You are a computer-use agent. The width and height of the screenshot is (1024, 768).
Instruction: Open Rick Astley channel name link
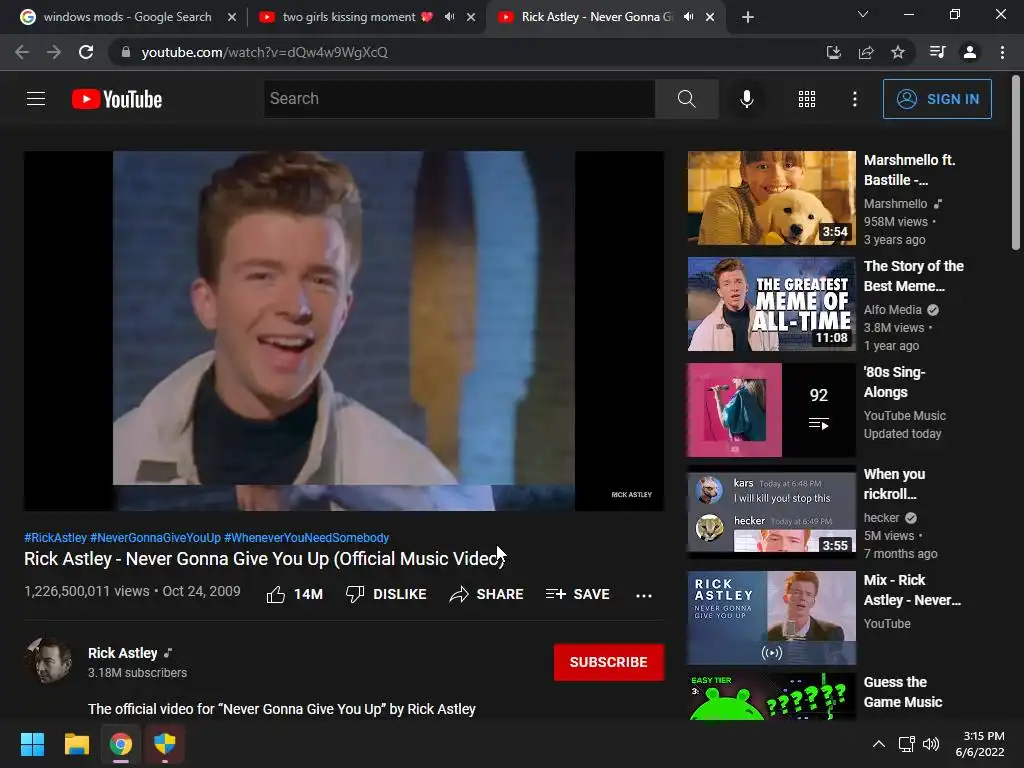click(x=123, y=653)
